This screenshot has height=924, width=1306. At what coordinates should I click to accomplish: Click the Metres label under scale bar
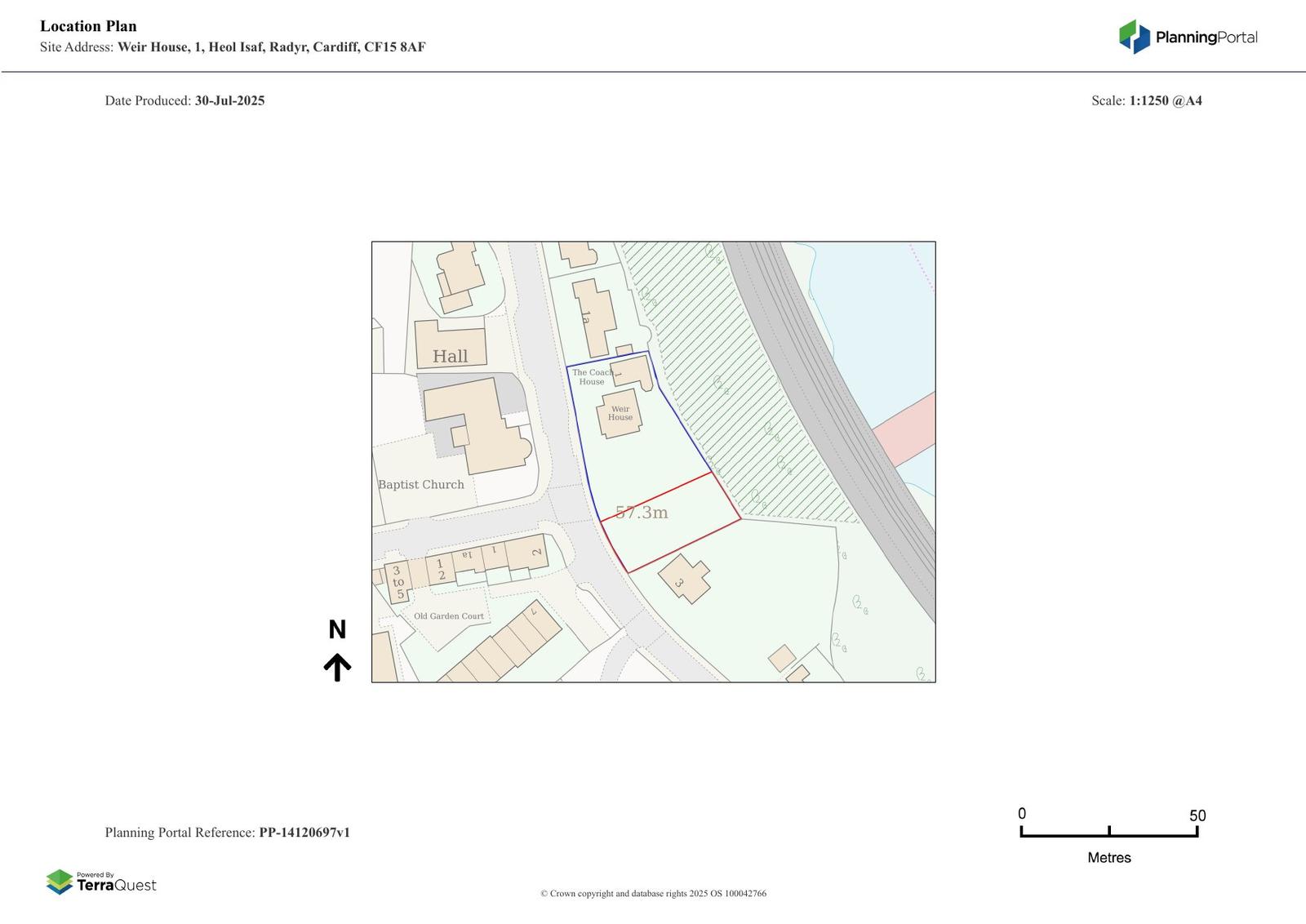point(1108,858)
